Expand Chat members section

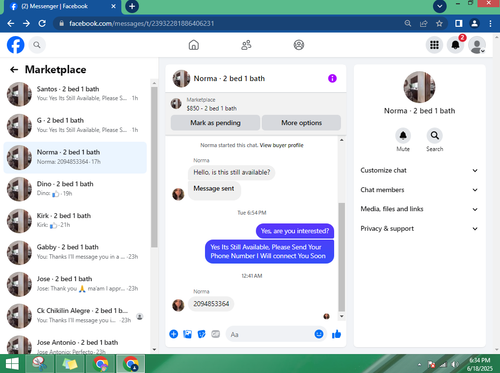(419, 190)
